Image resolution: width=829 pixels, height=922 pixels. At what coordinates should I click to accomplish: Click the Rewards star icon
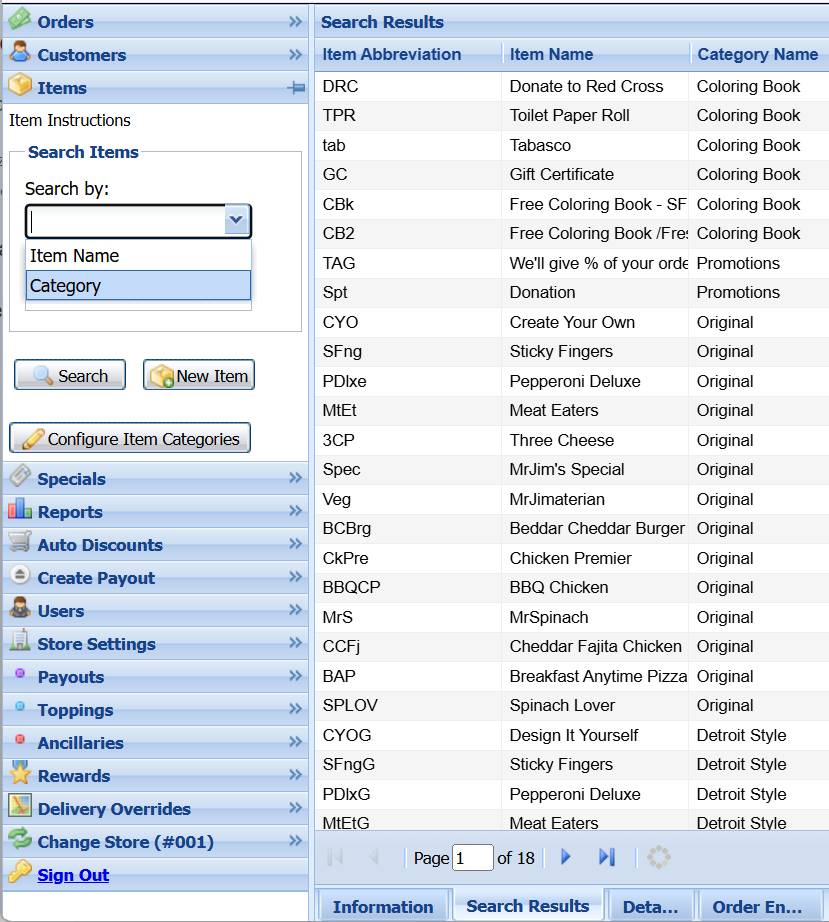(19, 774)
